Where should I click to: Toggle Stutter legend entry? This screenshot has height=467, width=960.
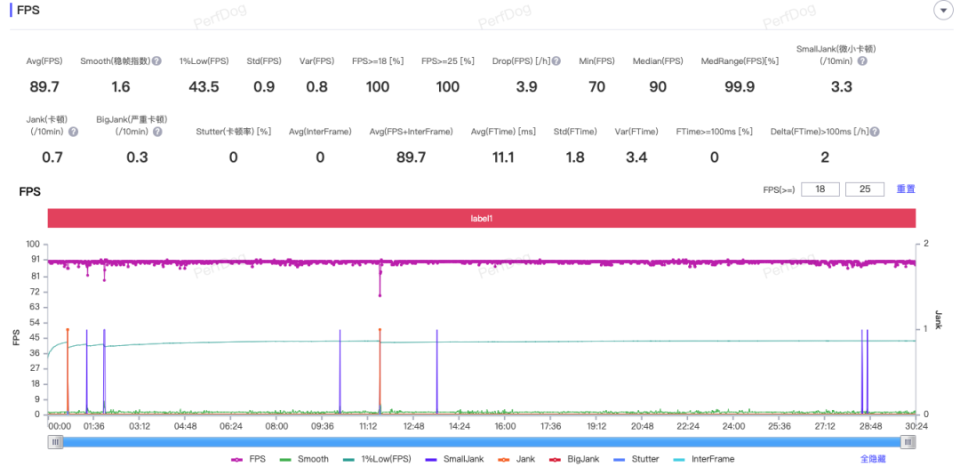point(636,458)
